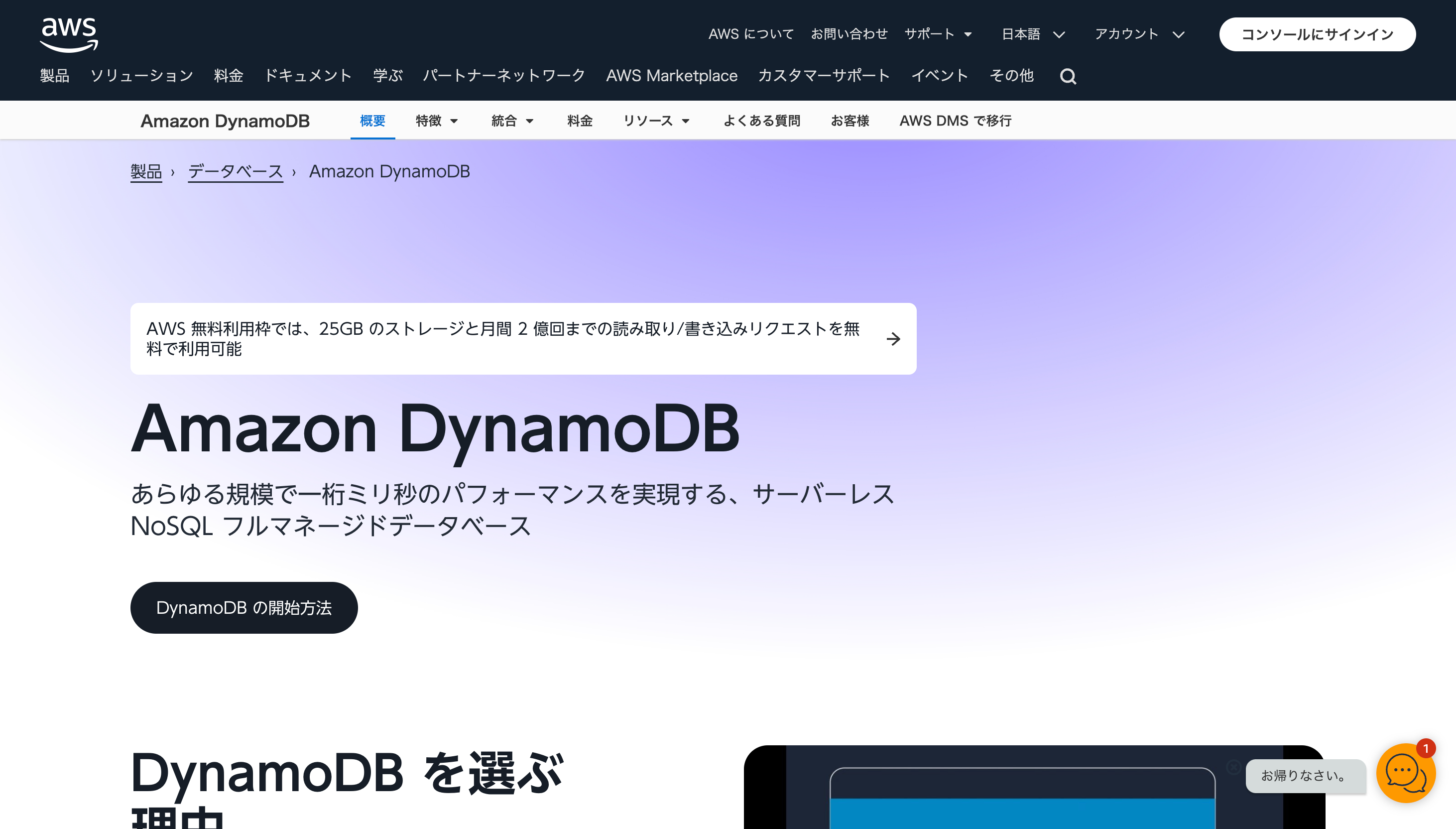Click the video thumbnail preview
1456x829 pixels.
click(x=1034, y=787)
